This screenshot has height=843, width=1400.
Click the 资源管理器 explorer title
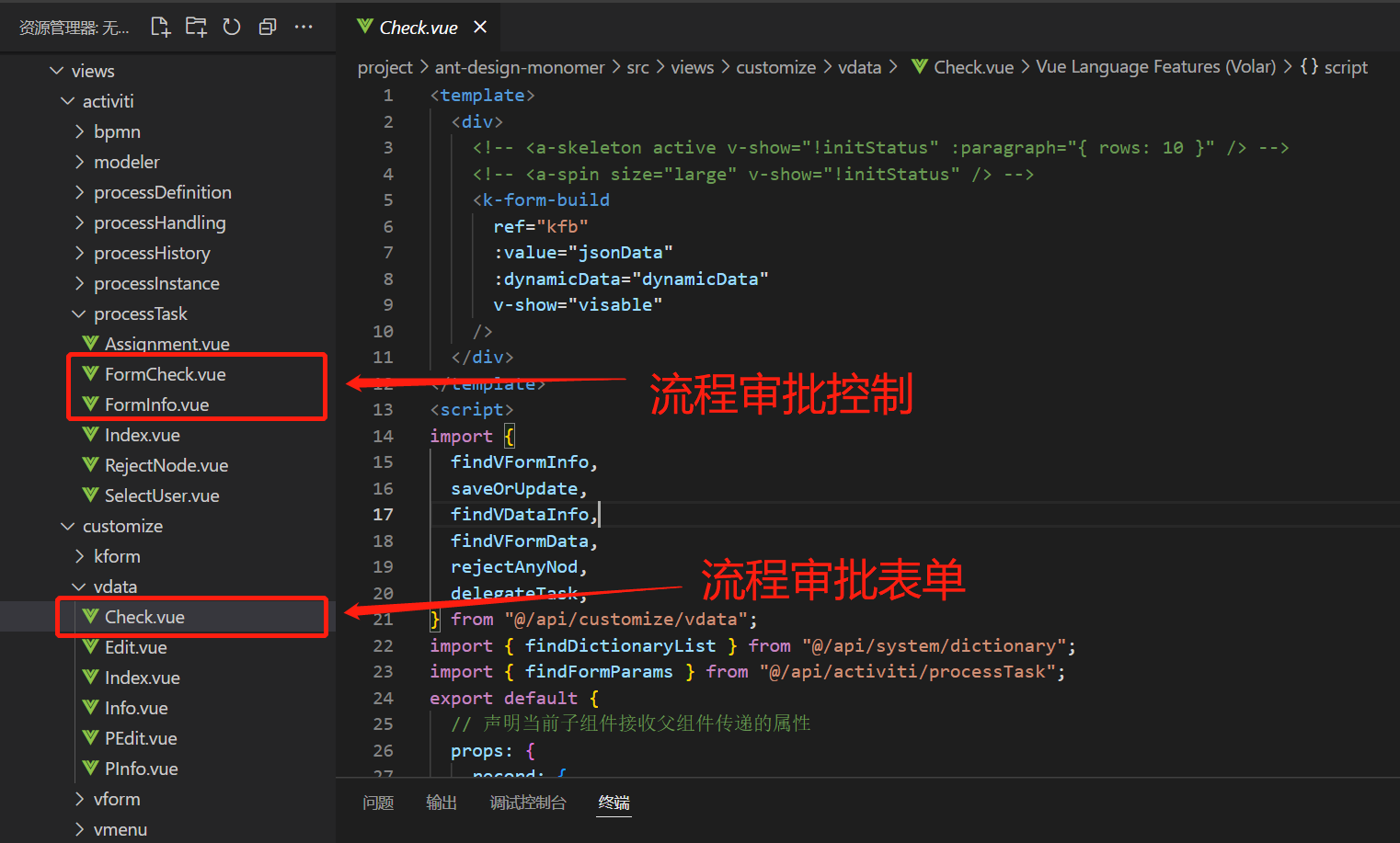(74, 28)
